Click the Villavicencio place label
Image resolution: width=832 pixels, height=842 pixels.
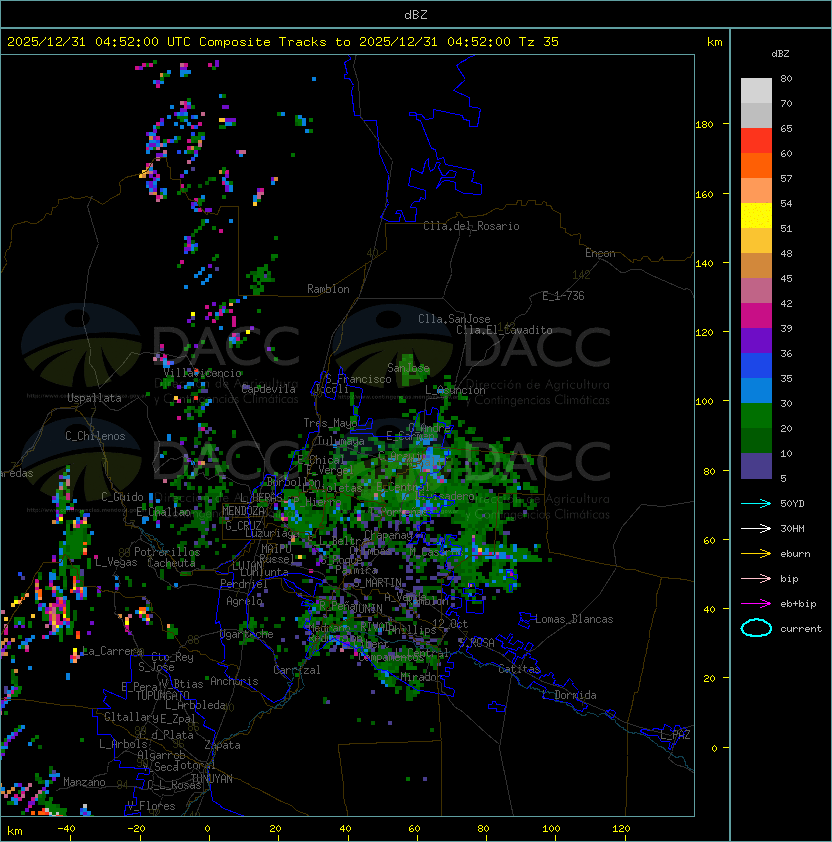point(202,373)
